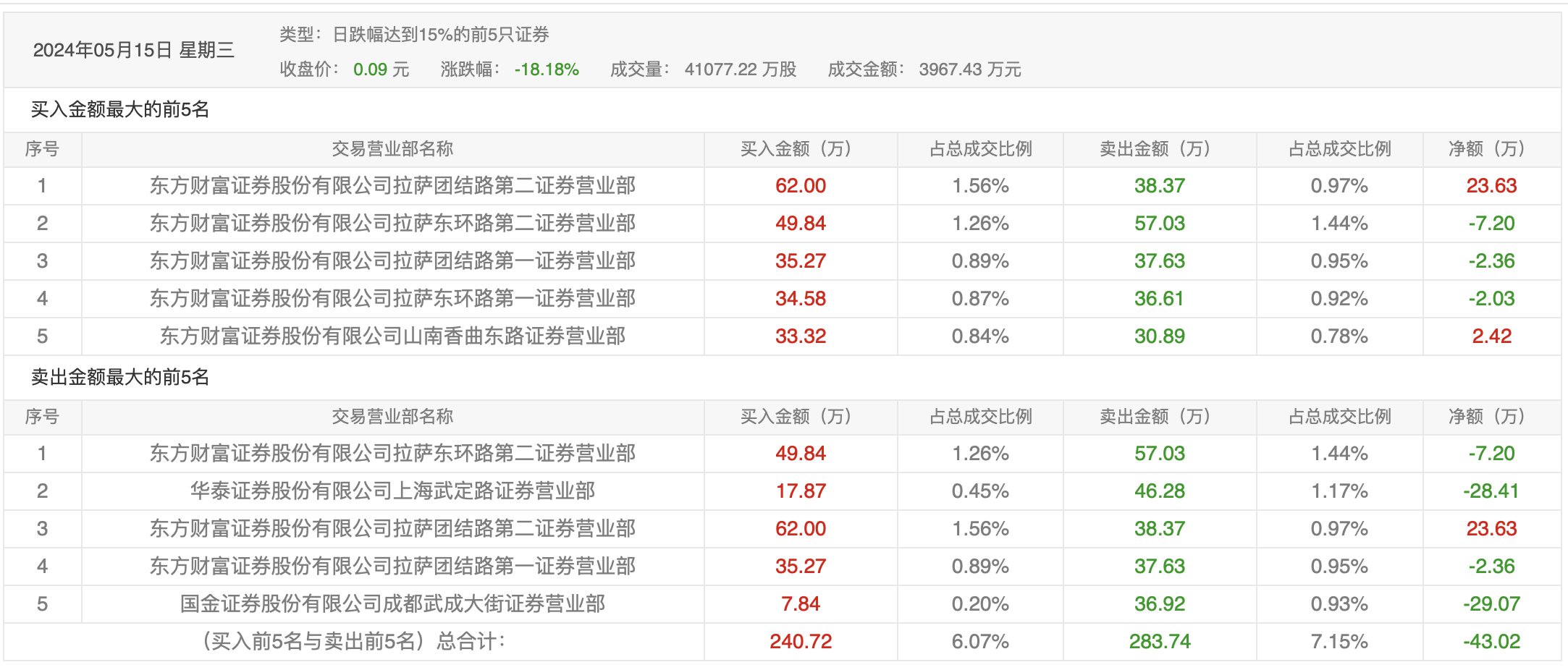1568x670 pixels.
Task: Open 东方财富证券拉萨东环路第一证券营业部 link
Action: 392,299
